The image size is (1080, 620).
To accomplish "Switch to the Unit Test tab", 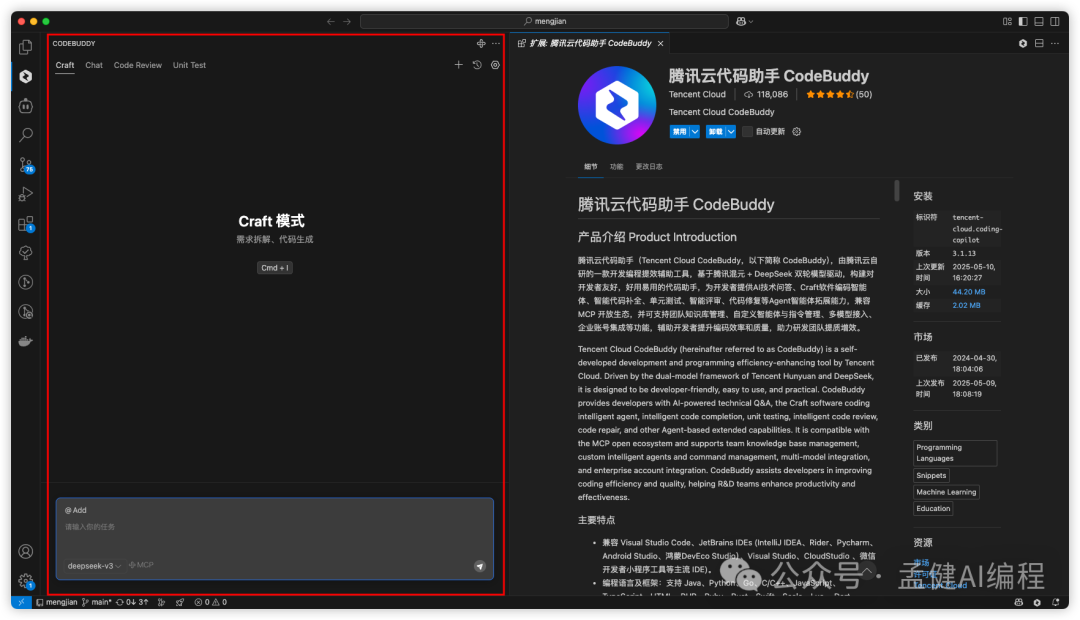I will click(x=189, y=65).
